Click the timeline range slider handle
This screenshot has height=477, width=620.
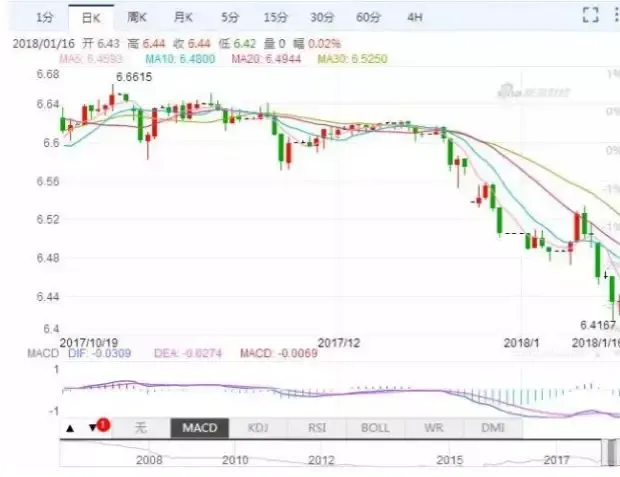click(x=611, y=453)
